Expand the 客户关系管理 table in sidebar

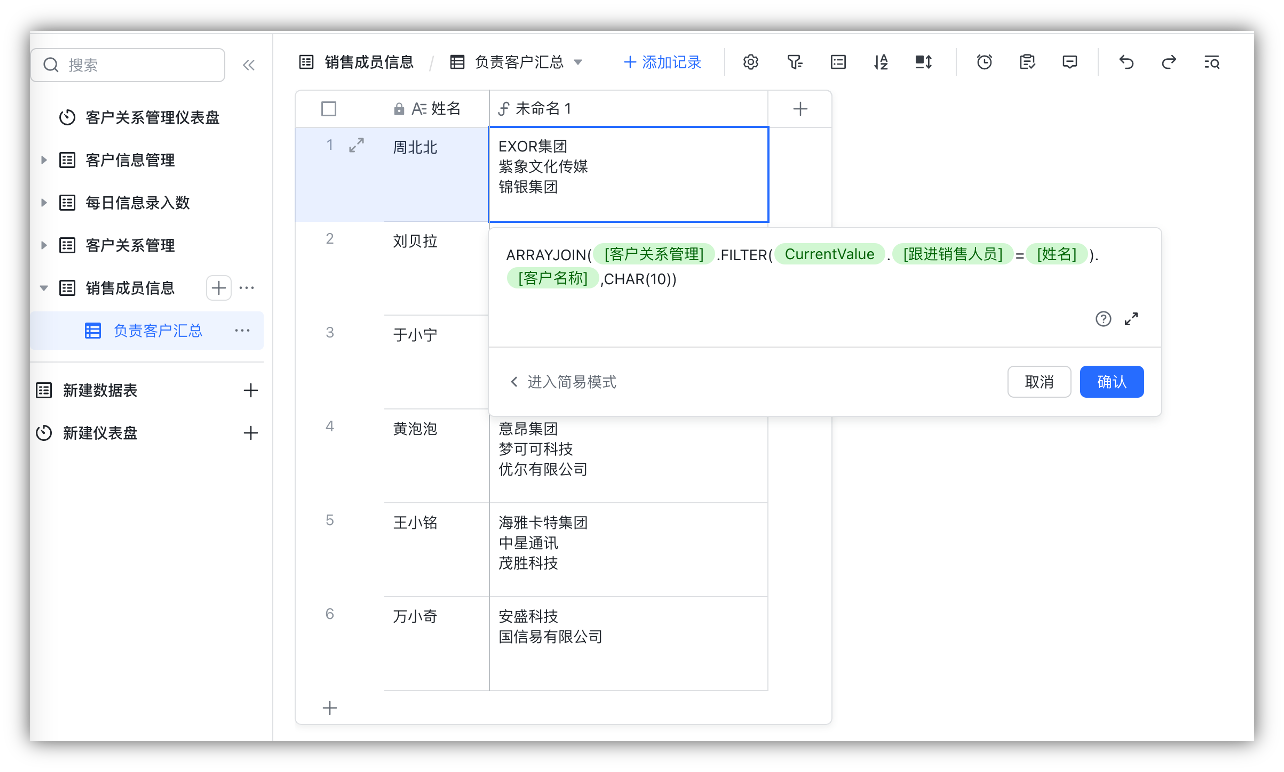(x=43, y=245)
